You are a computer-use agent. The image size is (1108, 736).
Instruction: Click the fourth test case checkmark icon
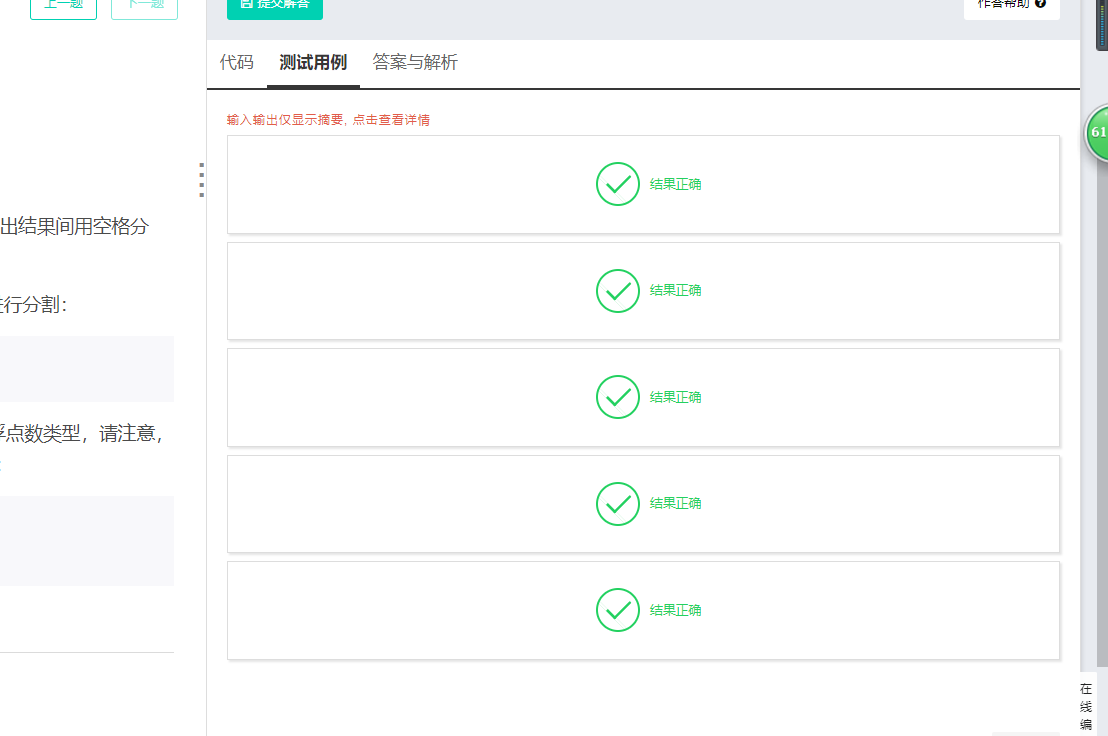point(618,504)
